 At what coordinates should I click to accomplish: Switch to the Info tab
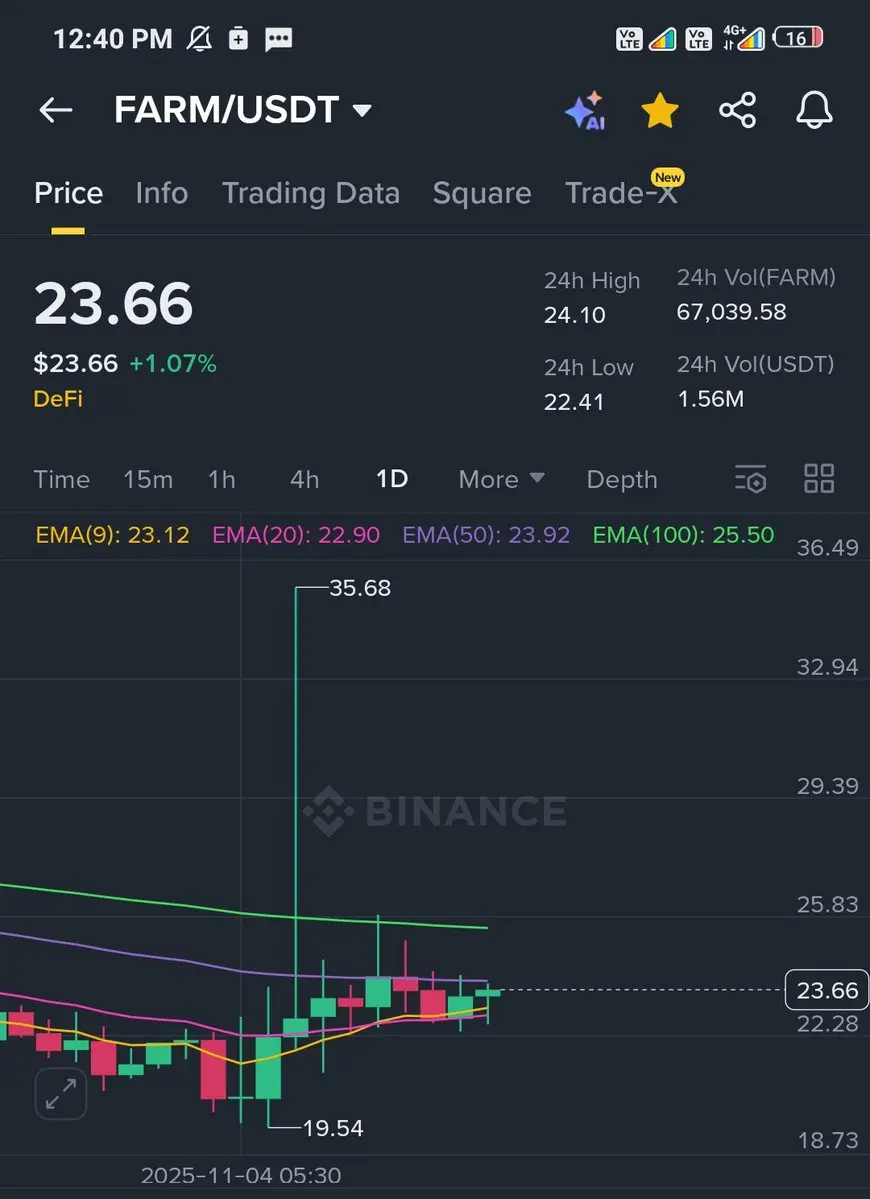point(161,193)
